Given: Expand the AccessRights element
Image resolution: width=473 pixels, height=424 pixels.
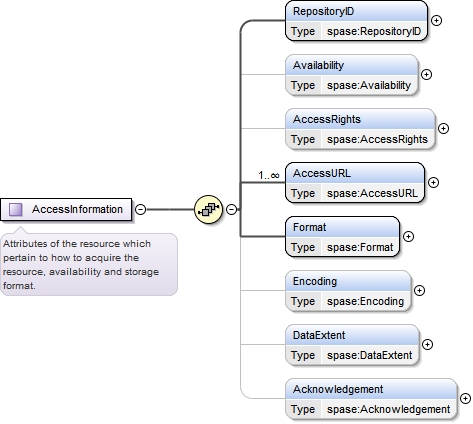Looking at the screenshot, I should pyautogui.click(x=443, y=128).
